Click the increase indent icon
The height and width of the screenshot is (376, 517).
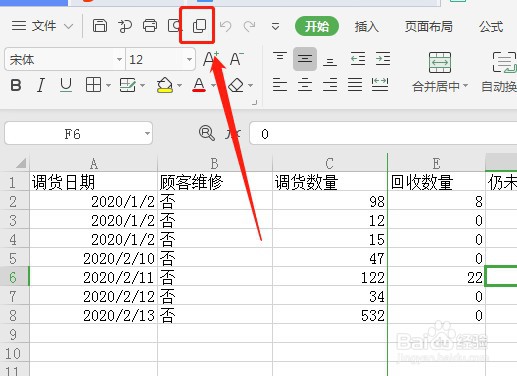point(383,59)
